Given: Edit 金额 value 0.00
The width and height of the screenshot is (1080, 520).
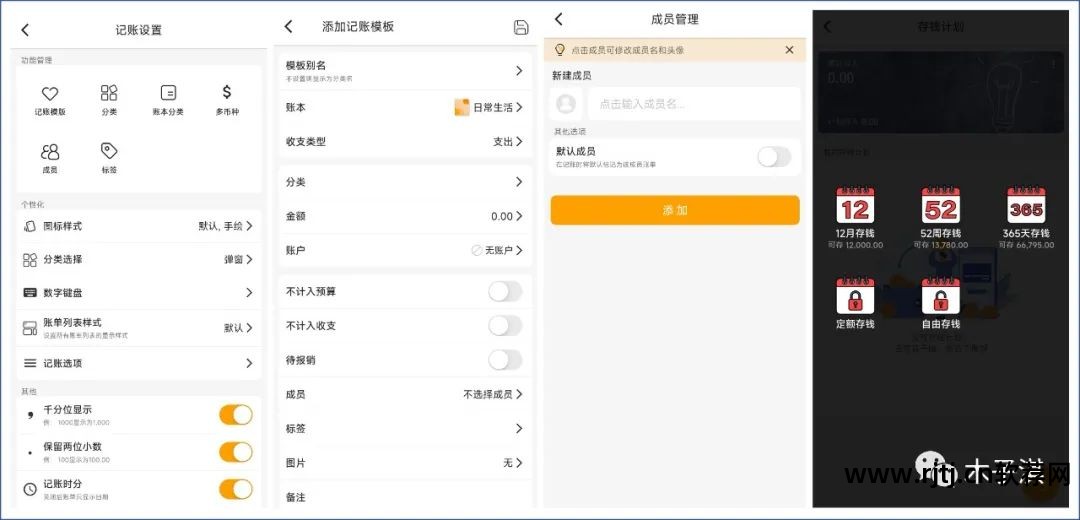Looking at the screenshot, I should [507, 216].
